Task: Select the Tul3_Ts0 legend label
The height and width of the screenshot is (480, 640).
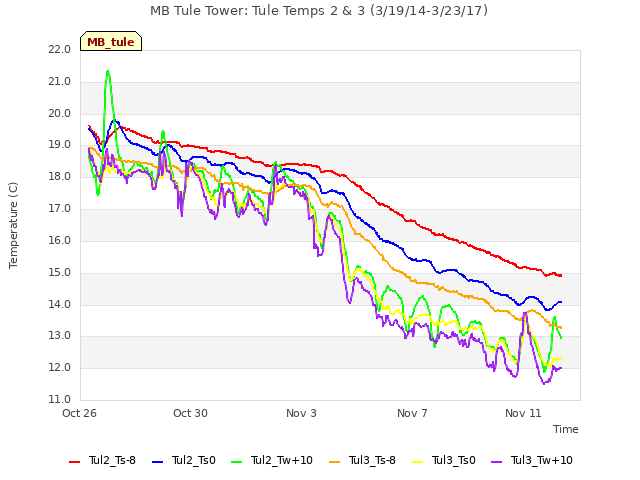Action: coord(453,460)
